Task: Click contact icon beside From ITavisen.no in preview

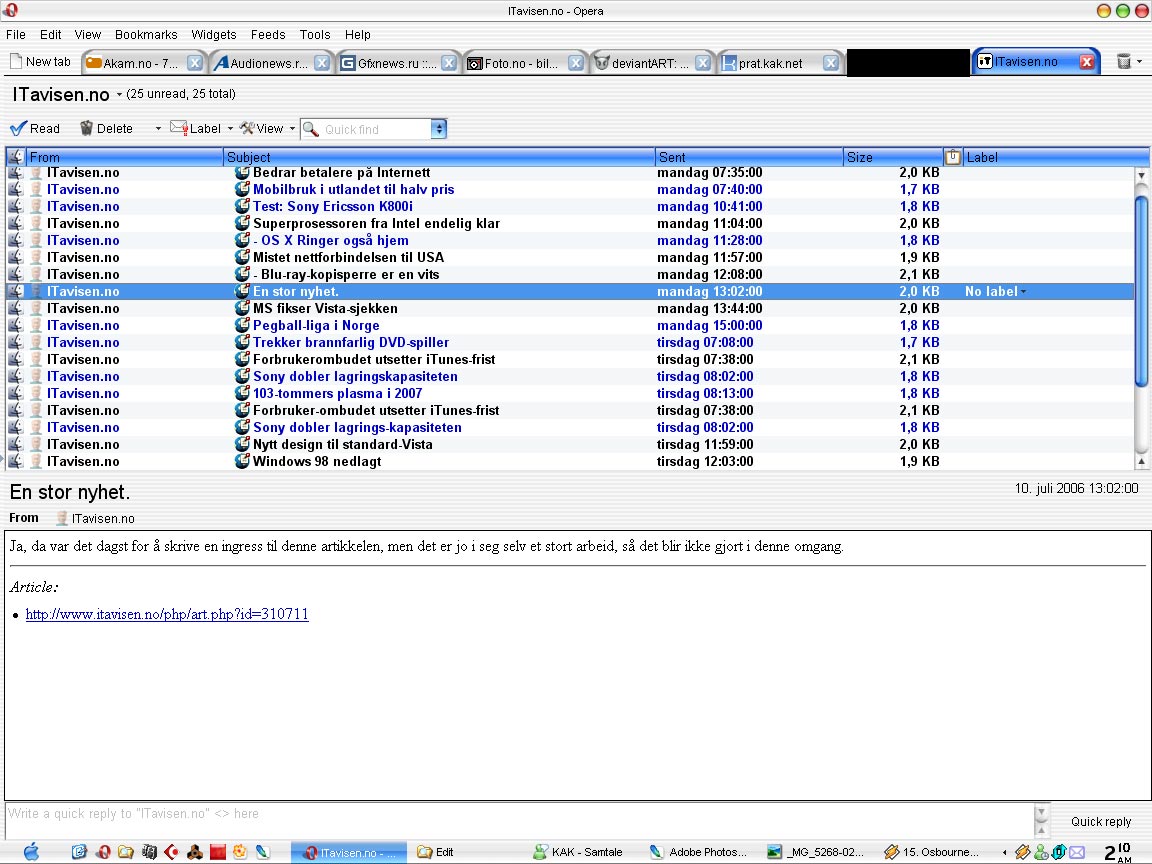Action: (62, 518)
